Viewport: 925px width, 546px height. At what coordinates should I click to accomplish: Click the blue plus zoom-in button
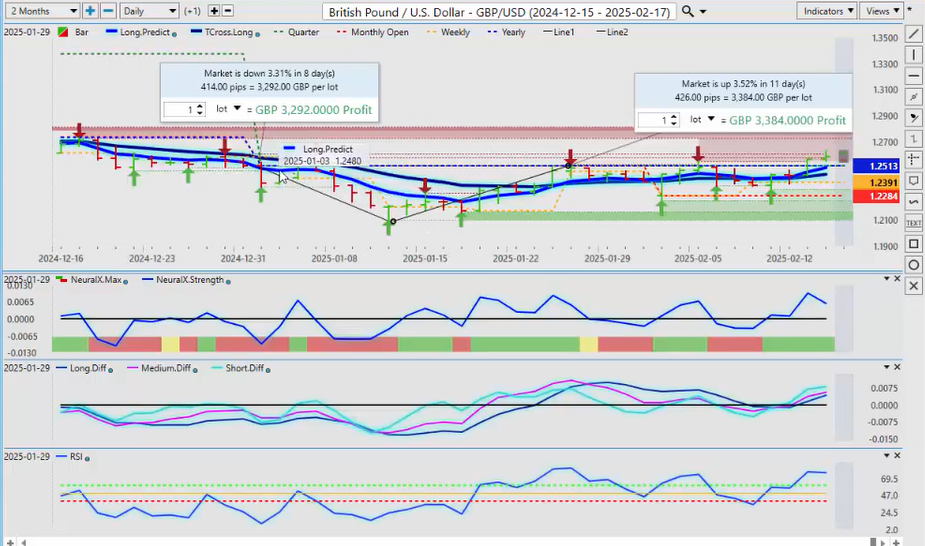[x=90, y=11]
